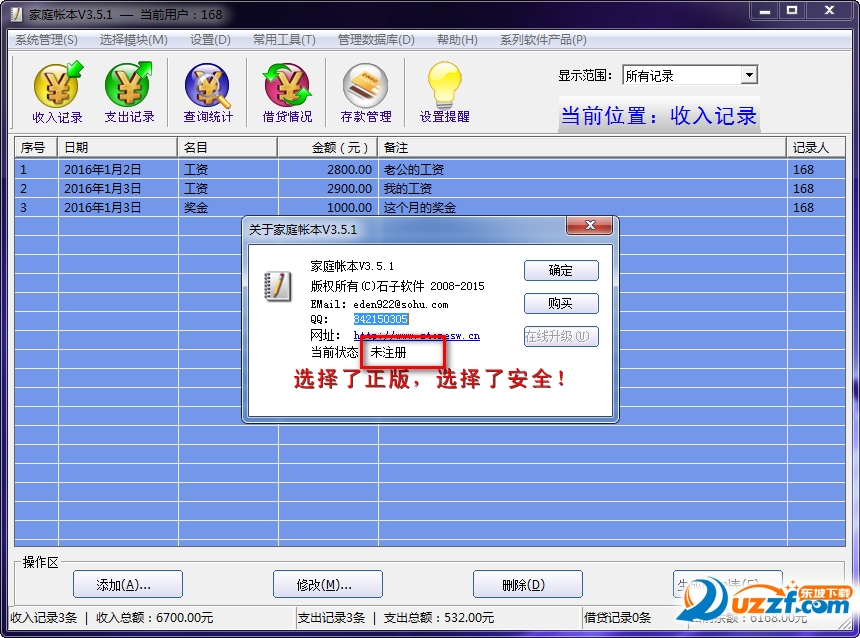Click the 记录人 column header

[x=816, y=148]
